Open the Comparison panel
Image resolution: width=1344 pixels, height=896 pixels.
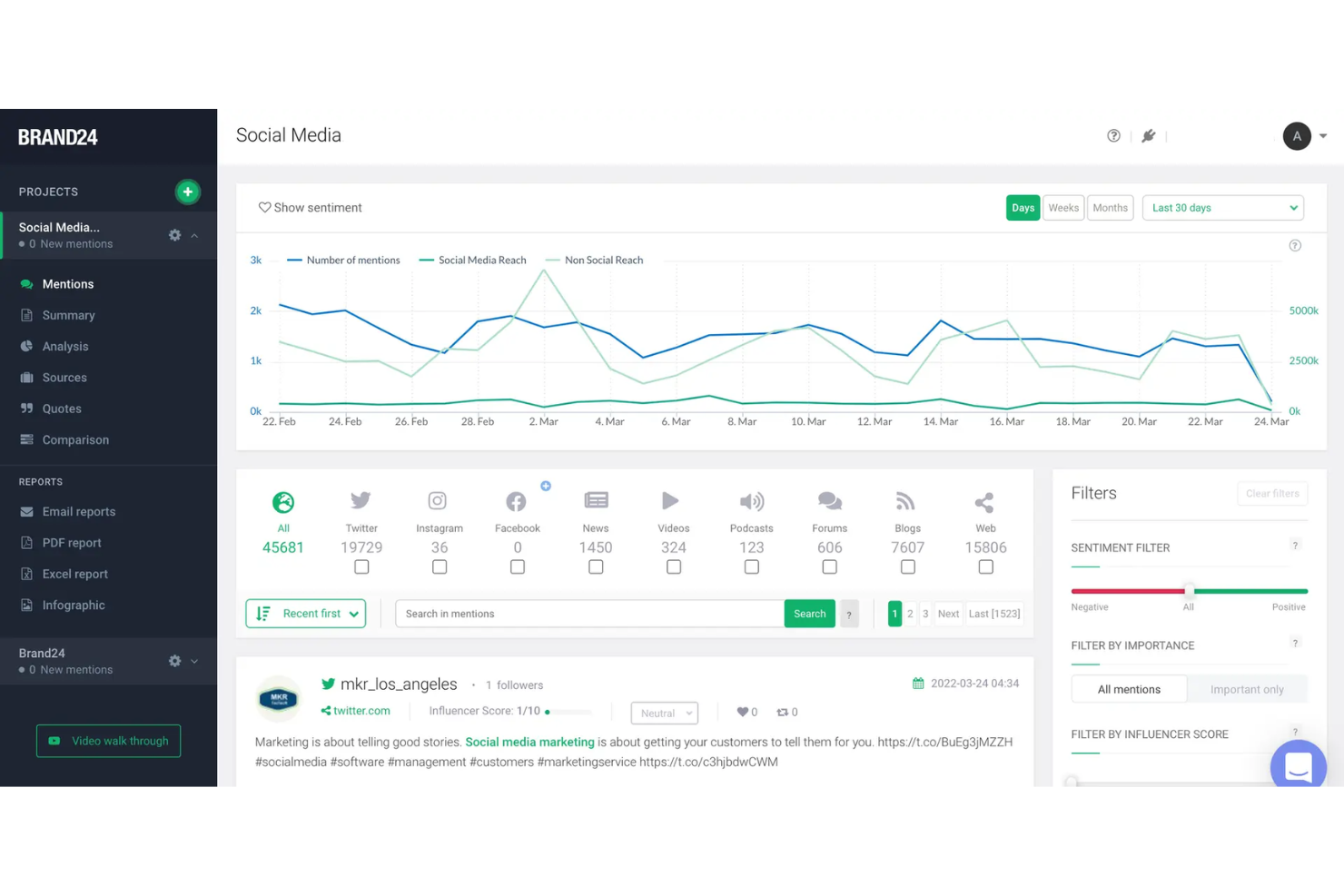click(x=74, y=439)
